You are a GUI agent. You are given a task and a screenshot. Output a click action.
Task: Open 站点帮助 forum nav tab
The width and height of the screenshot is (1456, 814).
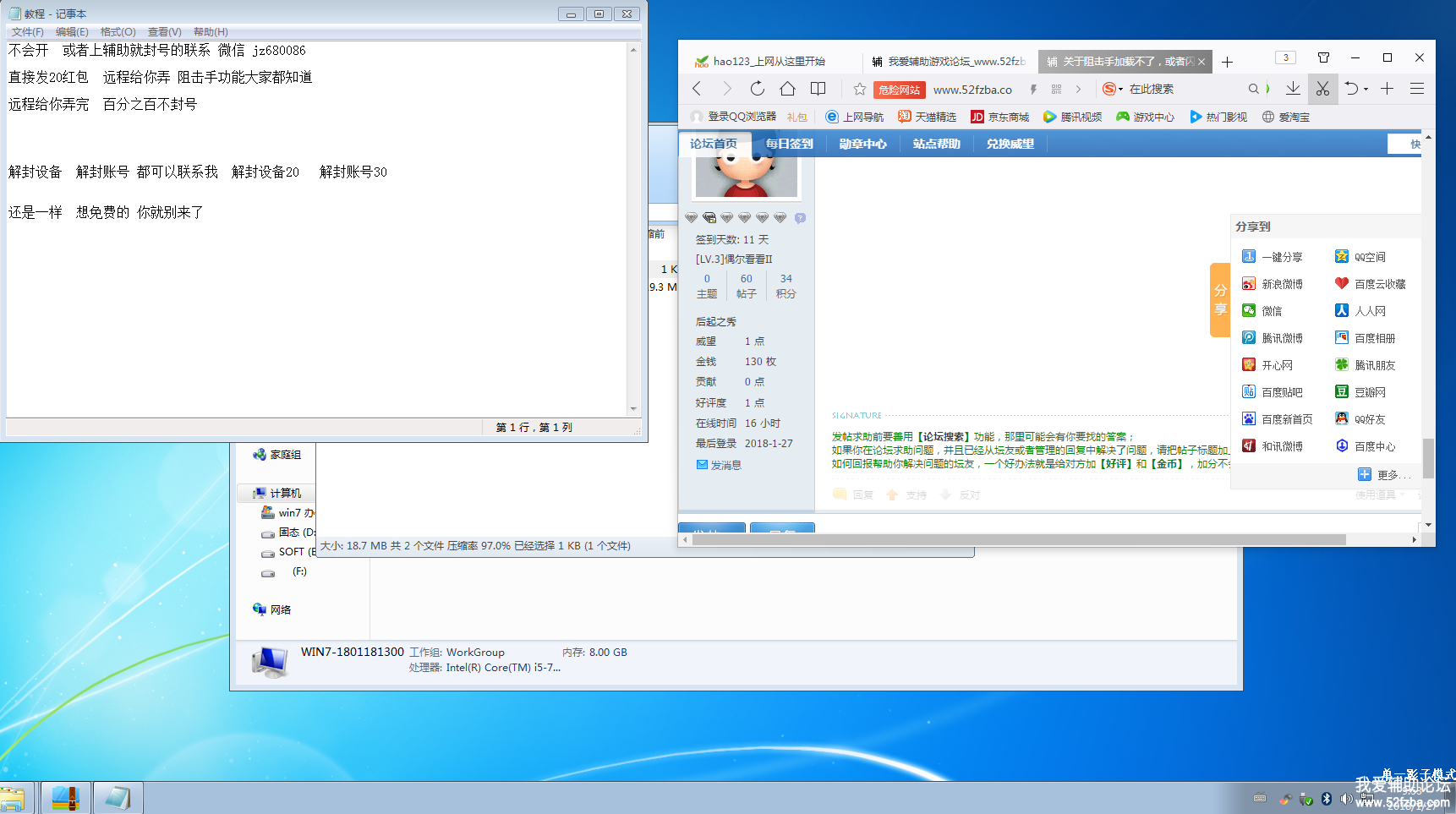(x=936, y=144)
